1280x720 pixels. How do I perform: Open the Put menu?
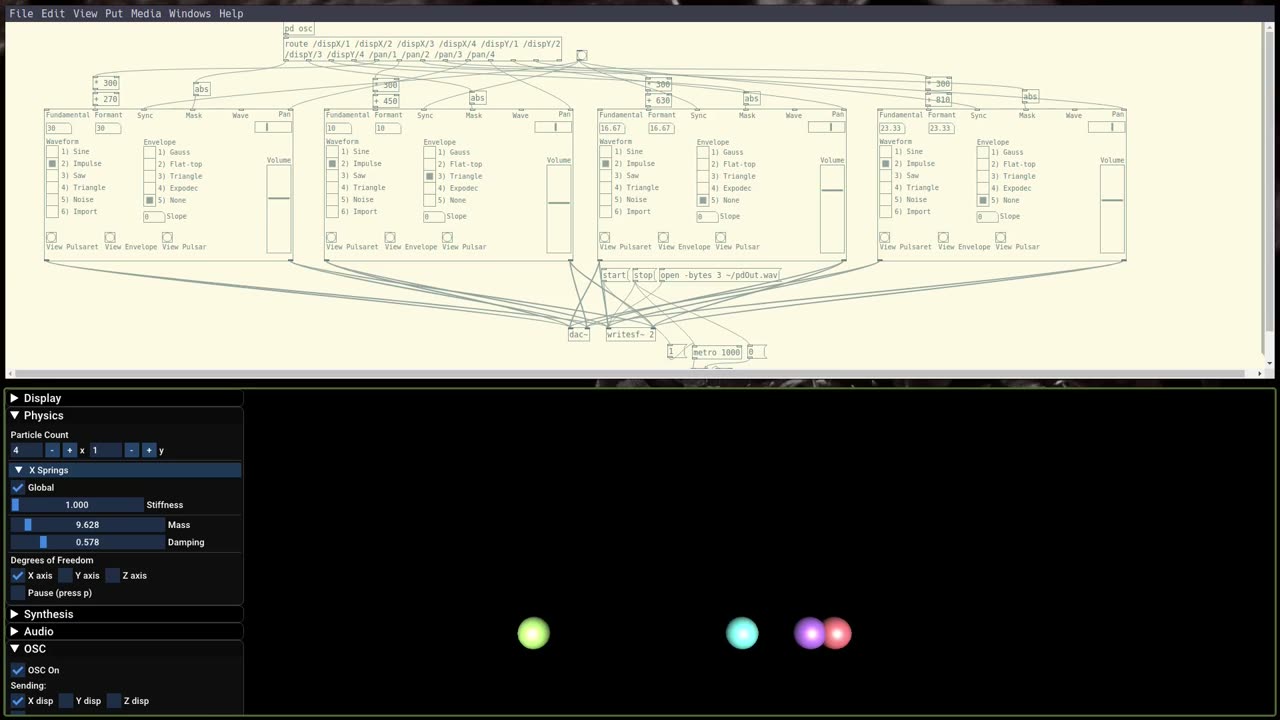(x=114, y=13)
